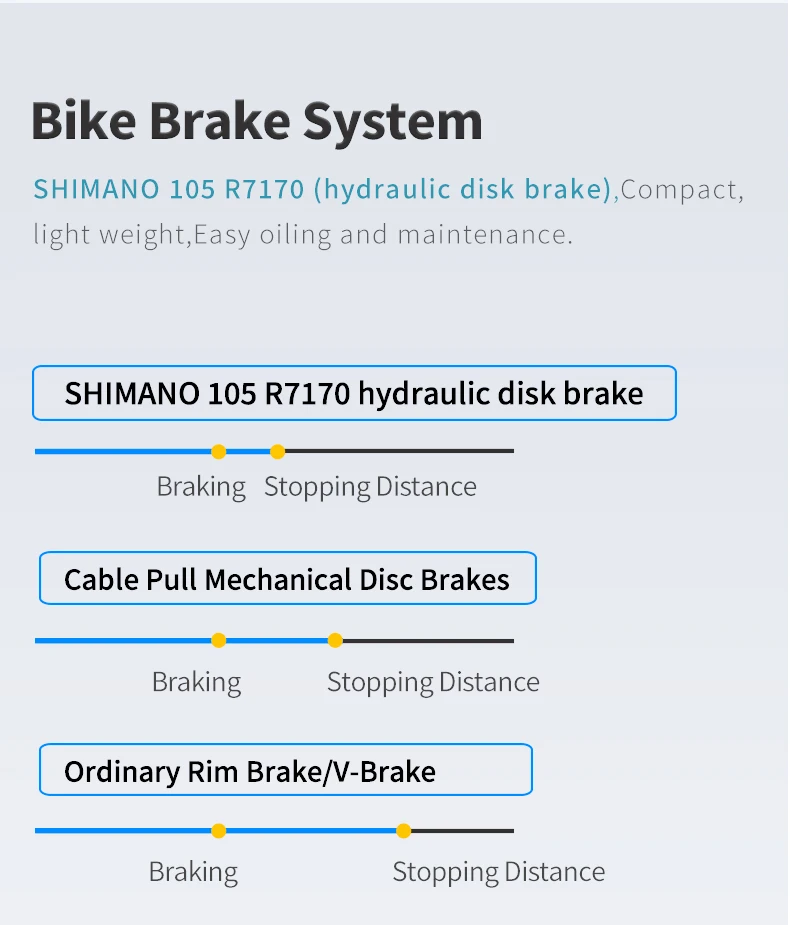Click the Braking label under the Cable Pull slider
790x925 pixels.
point(196,682)
